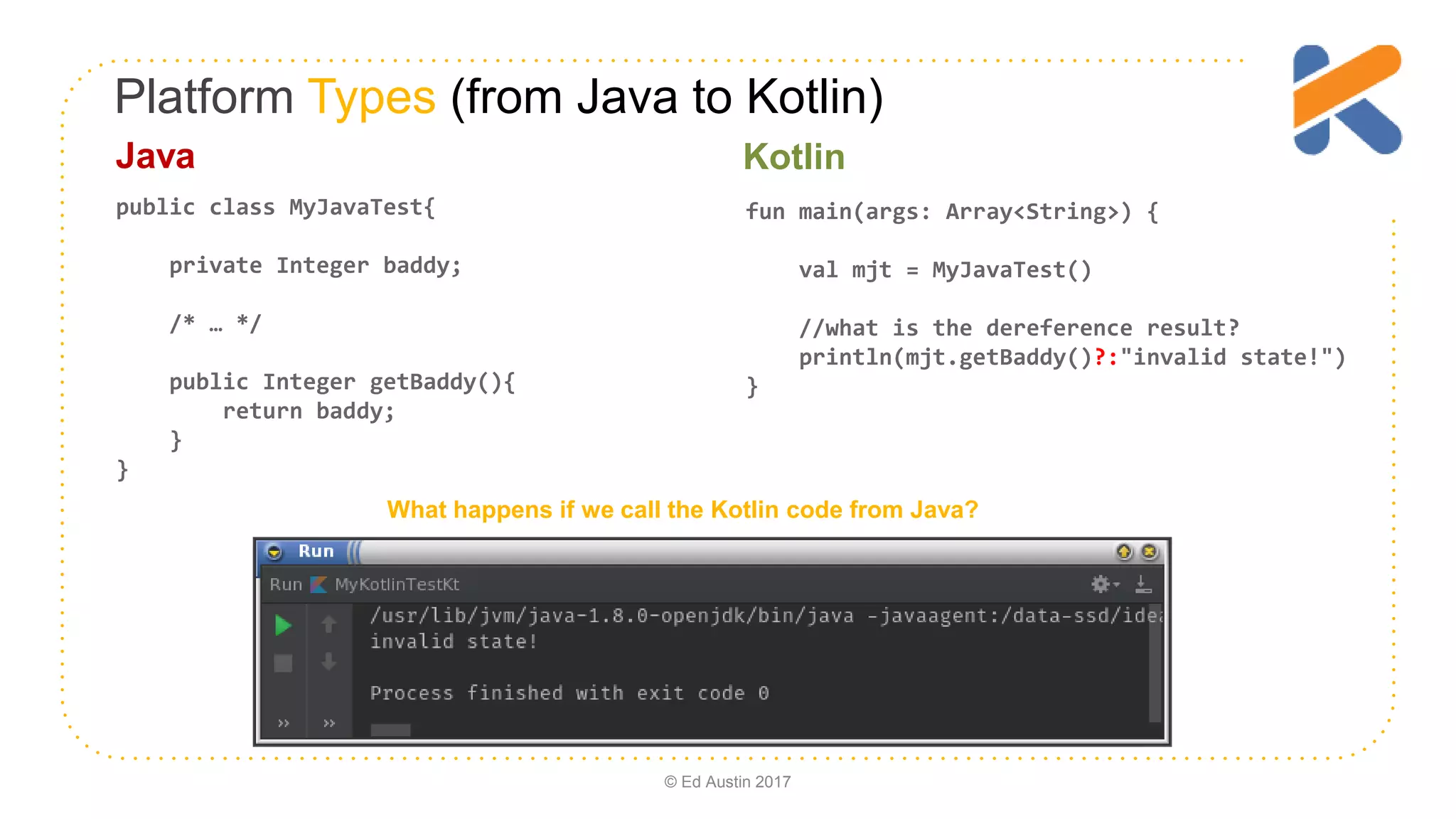Click the hide/pin download-style icon

1143,584
